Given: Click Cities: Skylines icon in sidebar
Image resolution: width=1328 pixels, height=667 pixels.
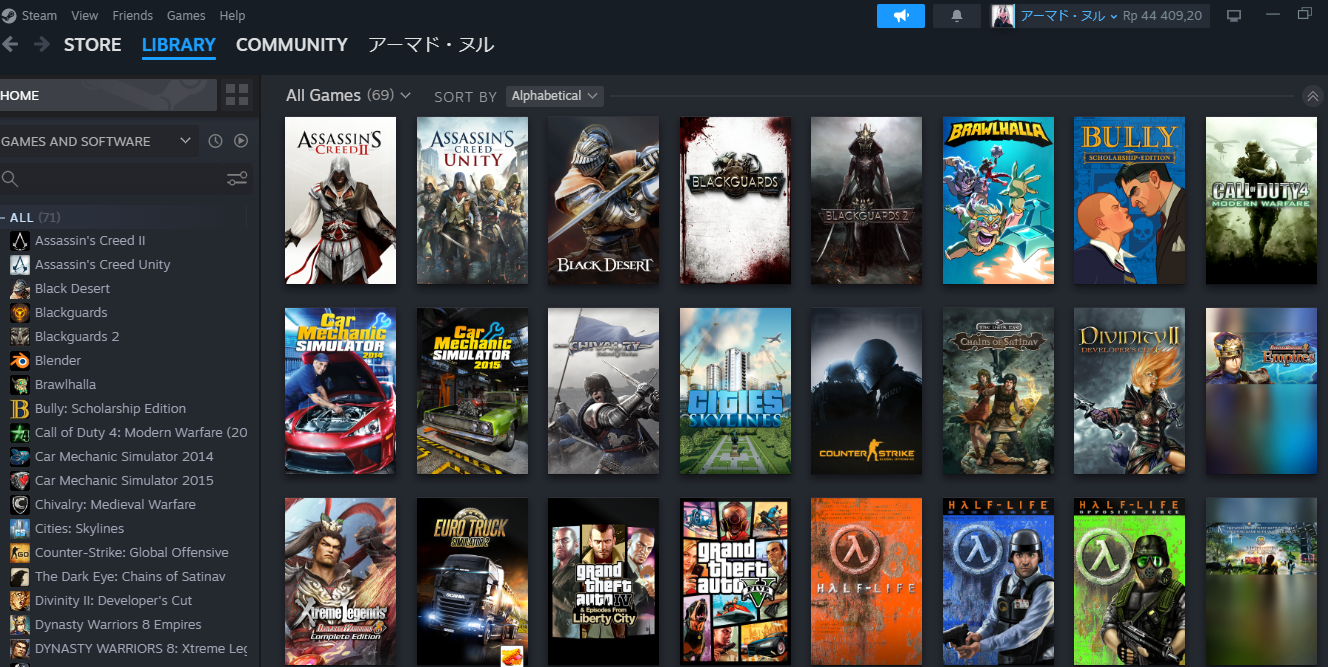Looking at the screenshot, I should point(20,528).
